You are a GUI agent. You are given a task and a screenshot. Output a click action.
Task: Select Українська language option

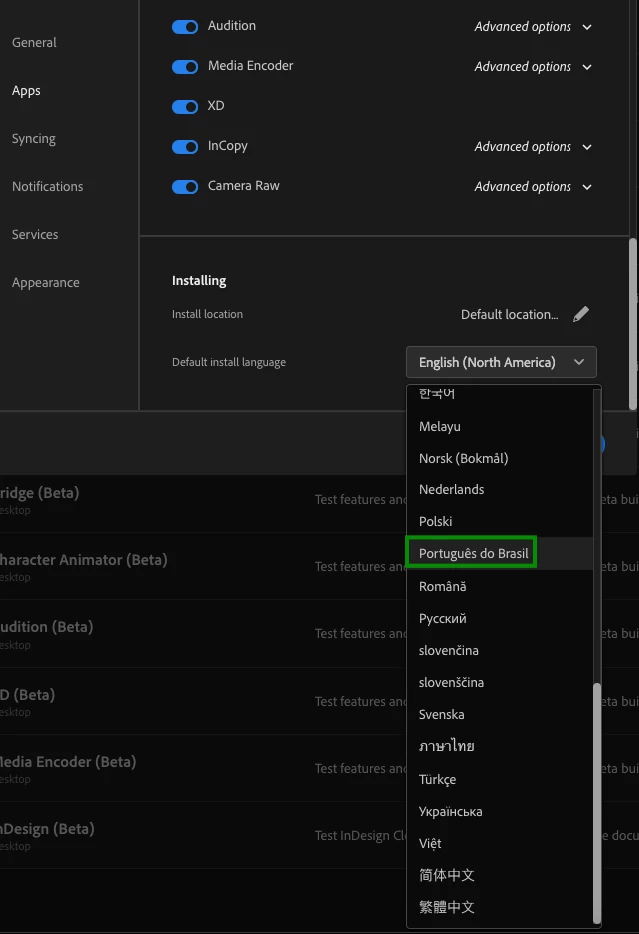(500, 811)
